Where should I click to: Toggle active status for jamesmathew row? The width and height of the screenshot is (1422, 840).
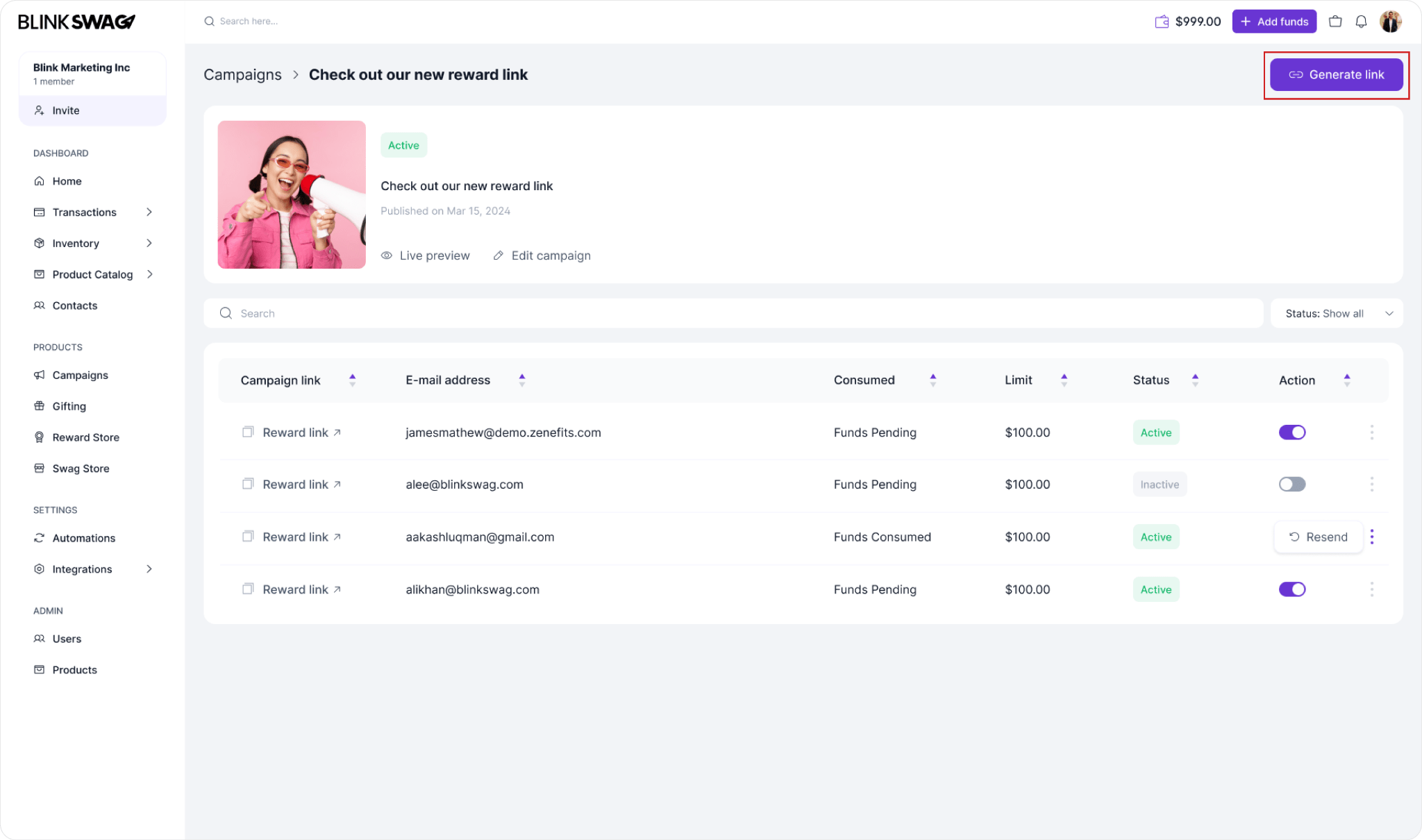click(1292, 432)
